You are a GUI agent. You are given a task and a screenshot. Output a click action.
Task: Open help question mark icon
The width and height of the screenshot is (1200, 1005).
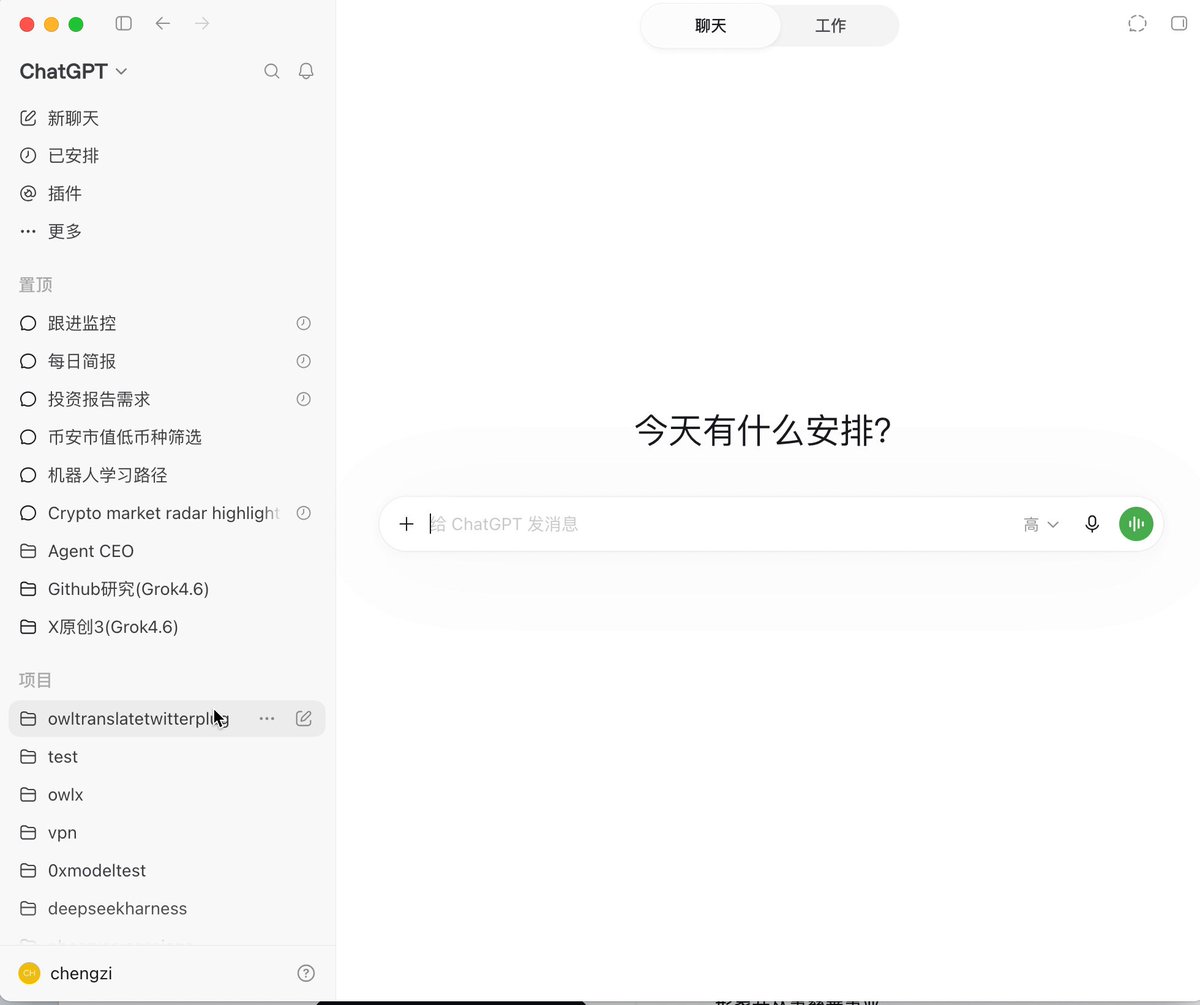(307, 973)
